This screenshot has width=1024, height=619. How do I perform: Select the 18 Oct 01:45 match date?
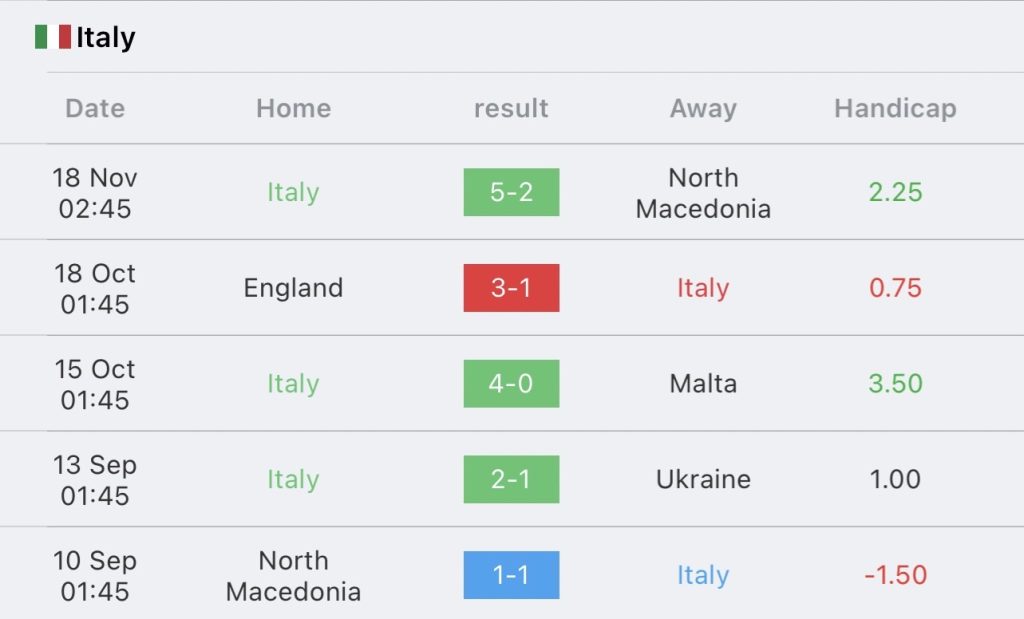pyautogui.click(x=95, y=289)
